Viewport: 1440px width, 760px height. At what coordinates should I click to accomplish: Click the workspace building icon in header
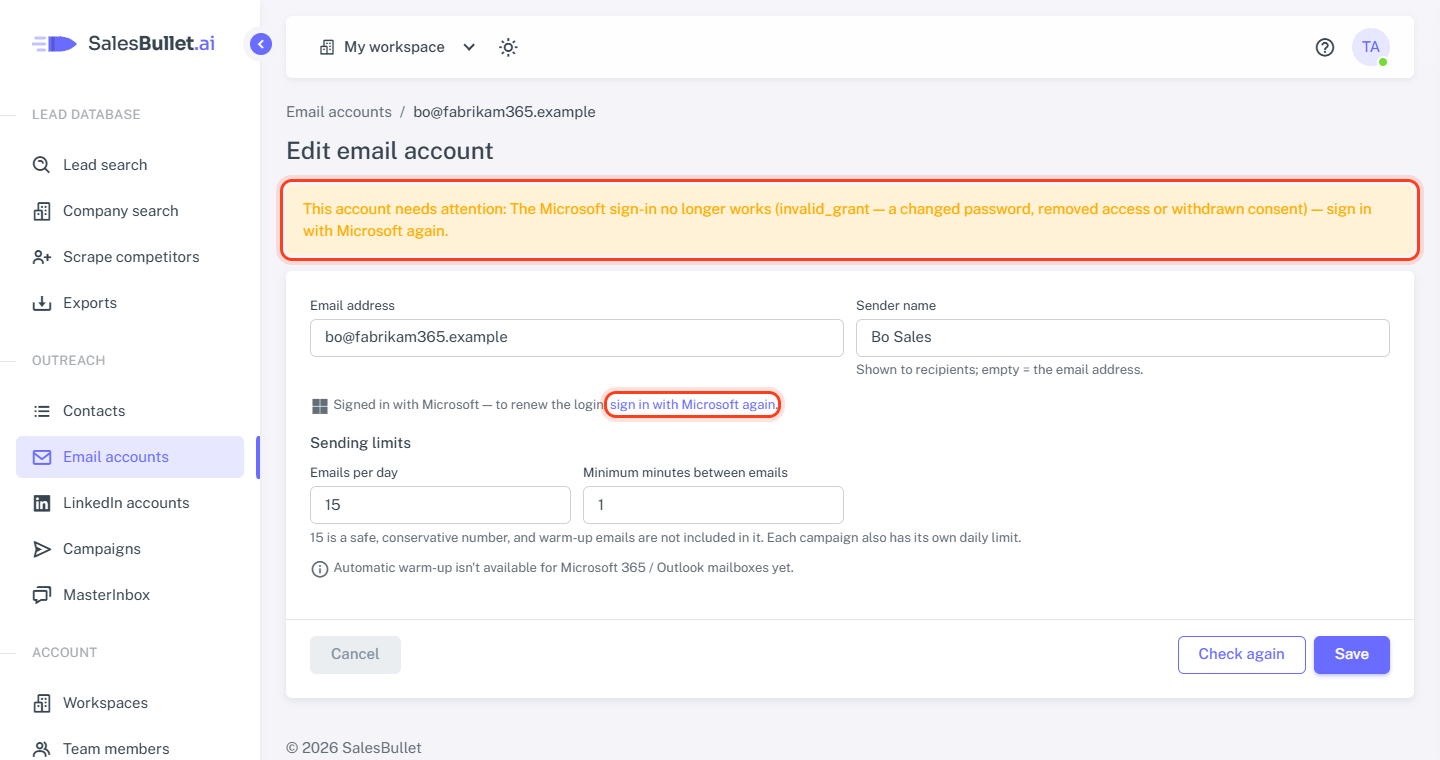[327, 47]
